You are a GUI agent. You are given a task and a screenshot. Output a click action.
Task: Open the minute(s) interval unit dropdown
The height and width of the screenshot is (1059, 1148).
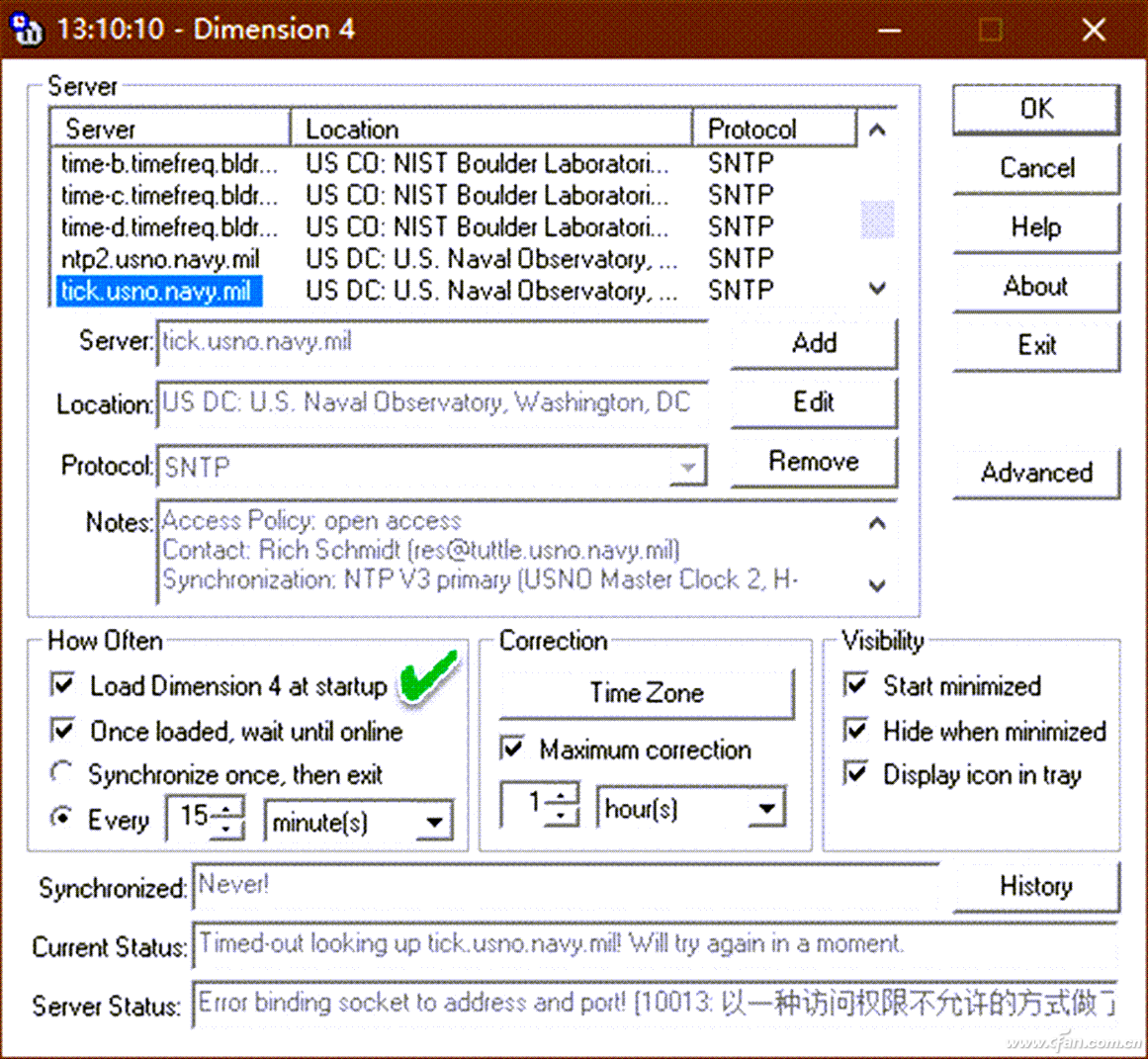(x=435, y=822)
